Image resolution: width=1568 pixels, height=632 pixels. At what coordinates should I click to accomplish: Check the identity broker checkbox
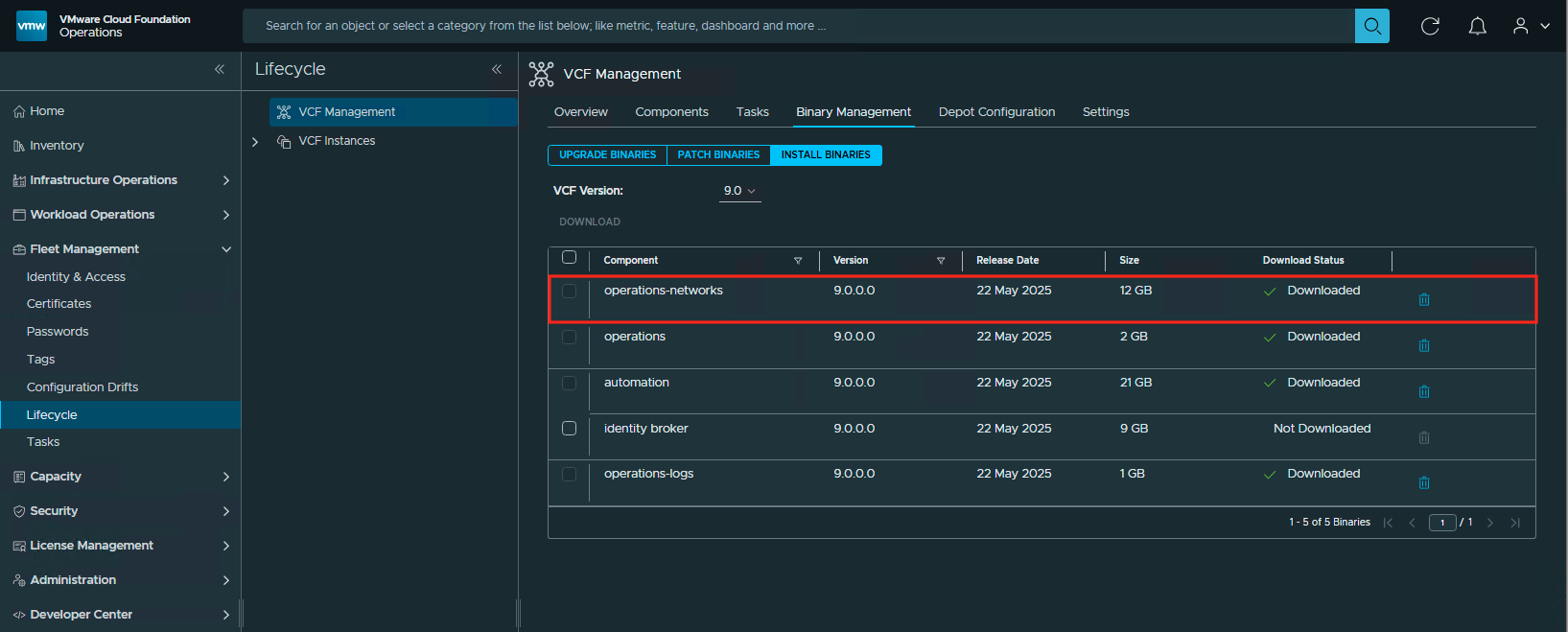pyautogui.click(x=570, y=429)
